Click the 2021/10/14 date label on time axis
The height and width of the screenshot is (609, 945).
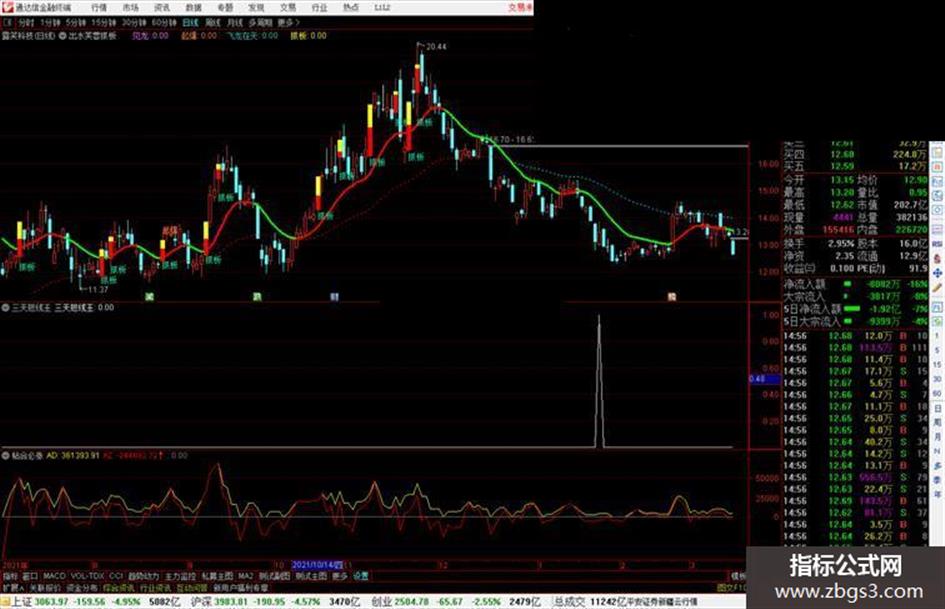point(317,565)
